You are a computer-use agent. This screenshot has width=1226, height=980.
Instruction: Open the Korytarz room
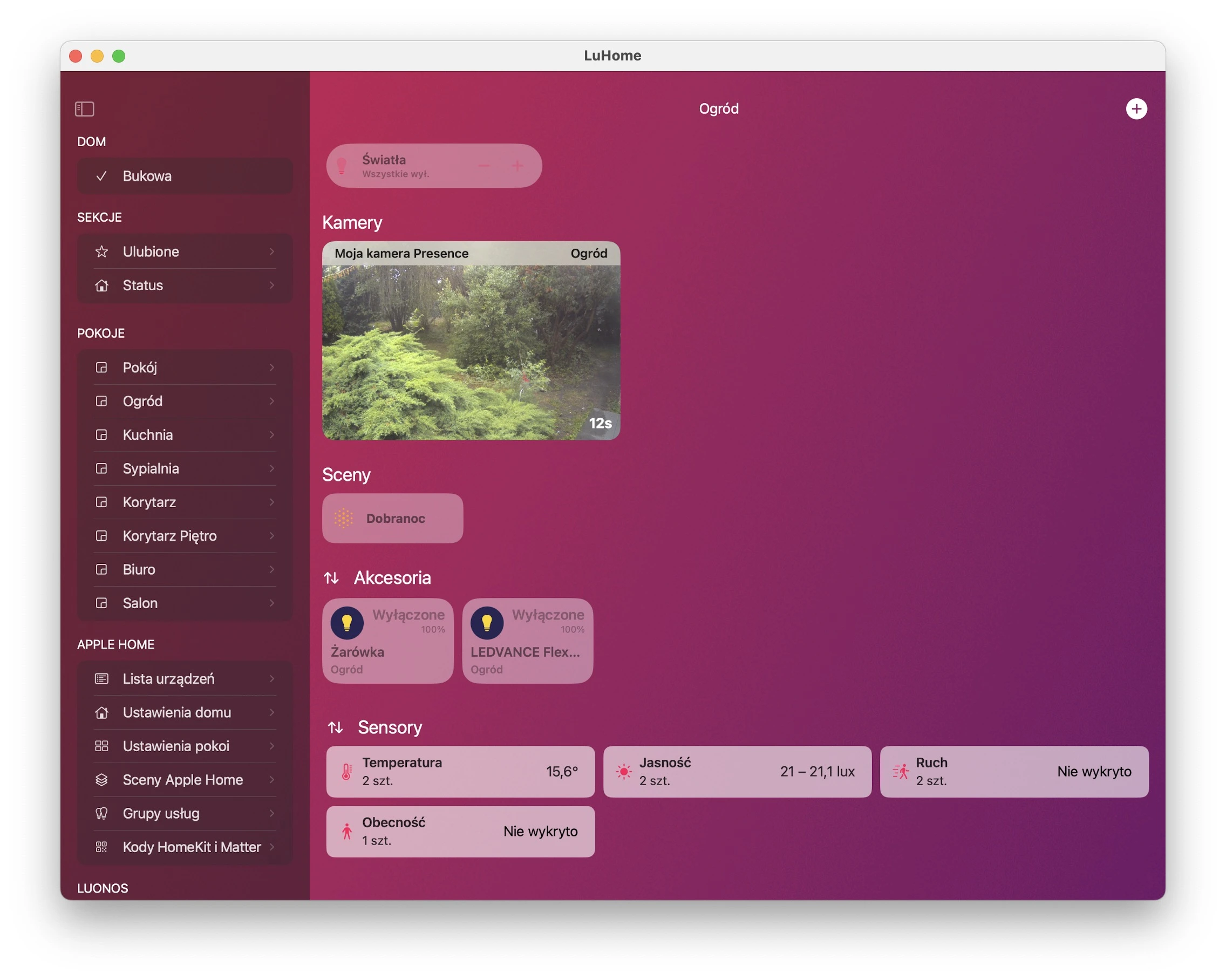(185, 502)
